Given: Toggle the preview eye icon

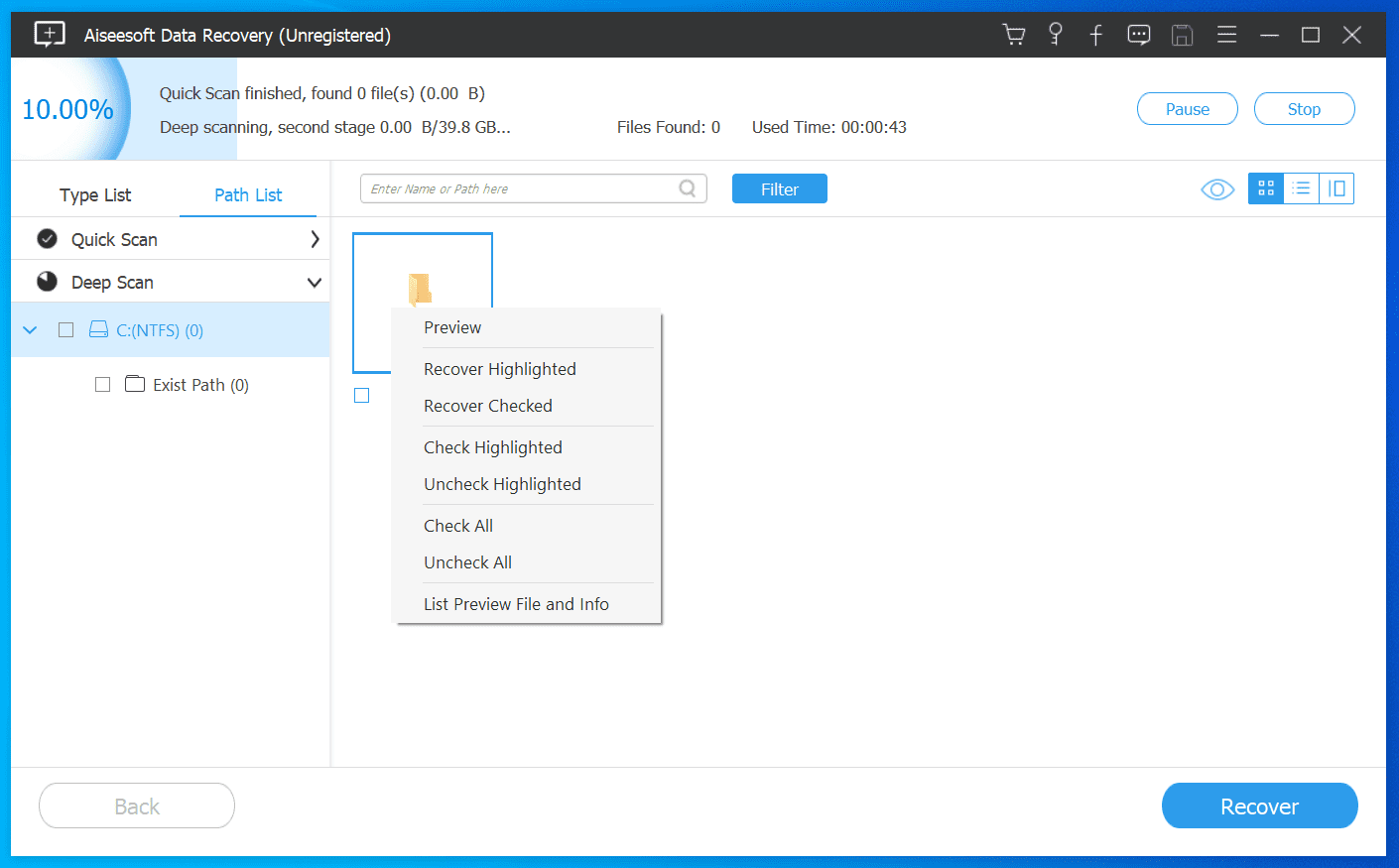Looking at the screenshot, I should point(1217,188).
